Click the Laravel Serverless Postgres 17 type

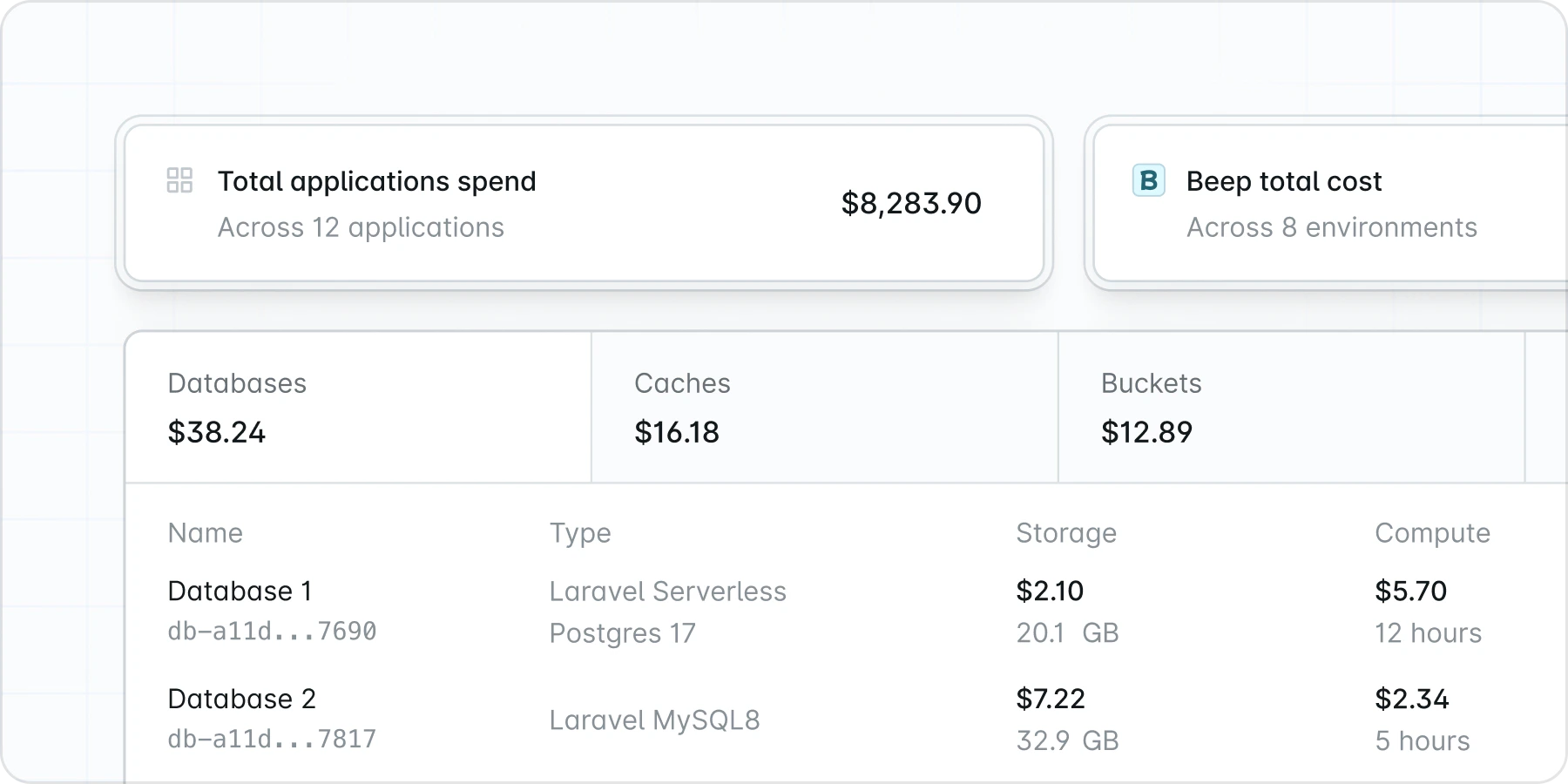click(x=667, y=612)
